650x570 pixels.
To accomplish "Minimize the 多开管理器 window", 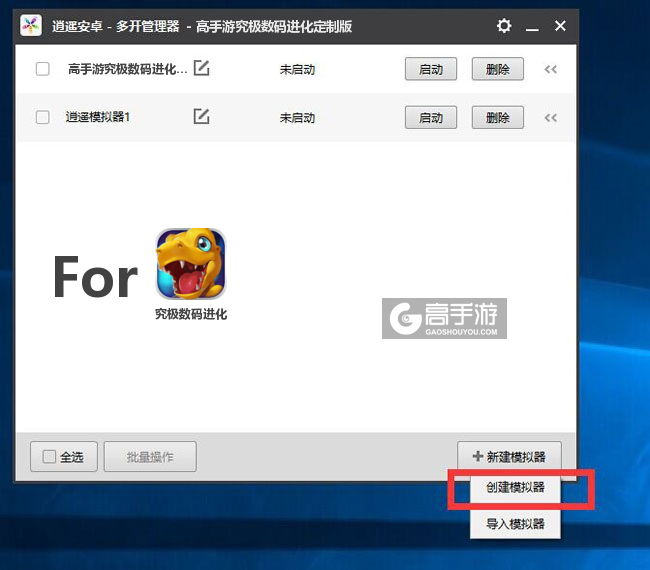I will pos(532,27).
